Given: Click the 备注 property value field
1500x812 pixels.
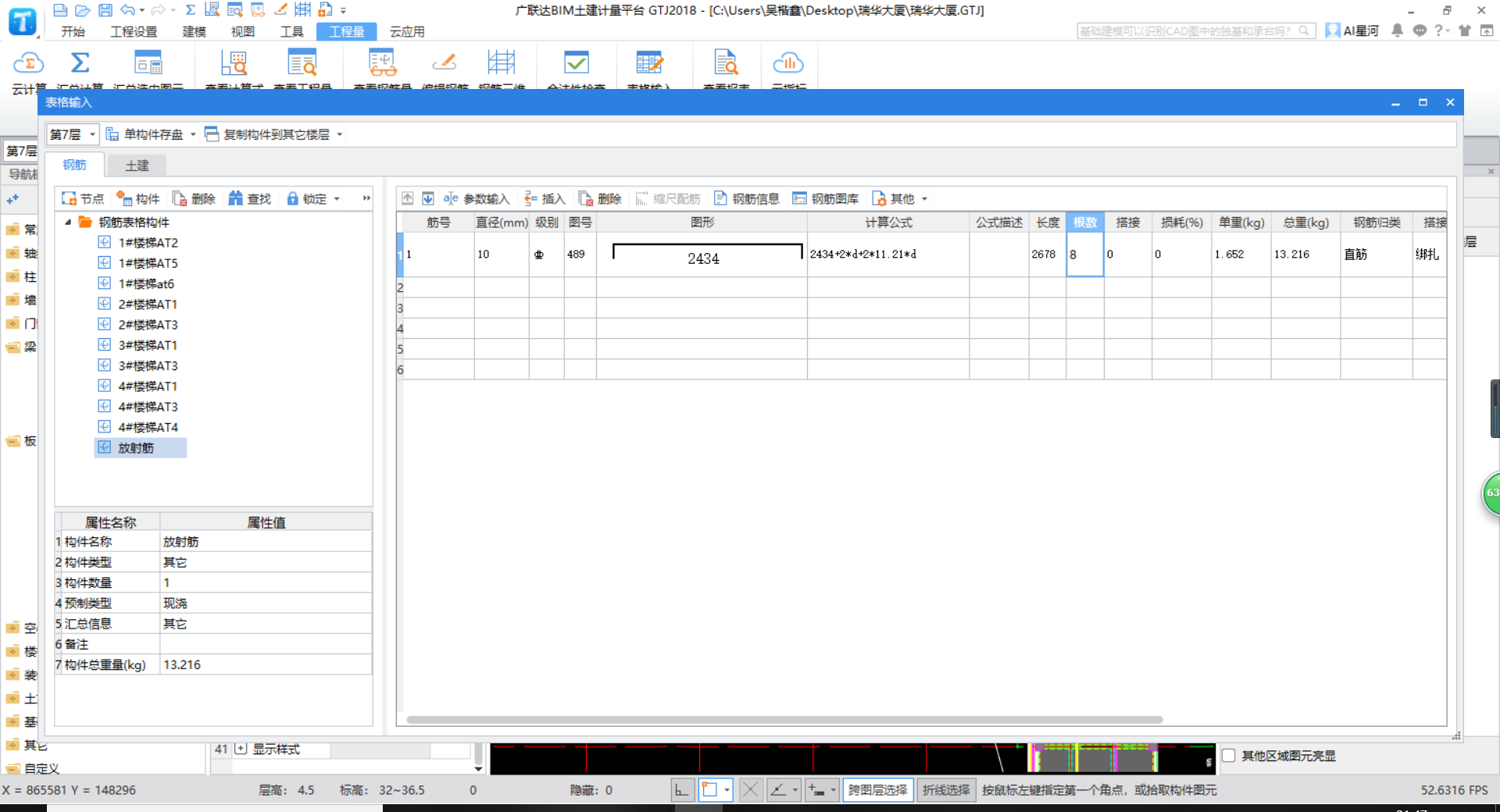Looking at the screenshot, I should (x=266, y=644).
